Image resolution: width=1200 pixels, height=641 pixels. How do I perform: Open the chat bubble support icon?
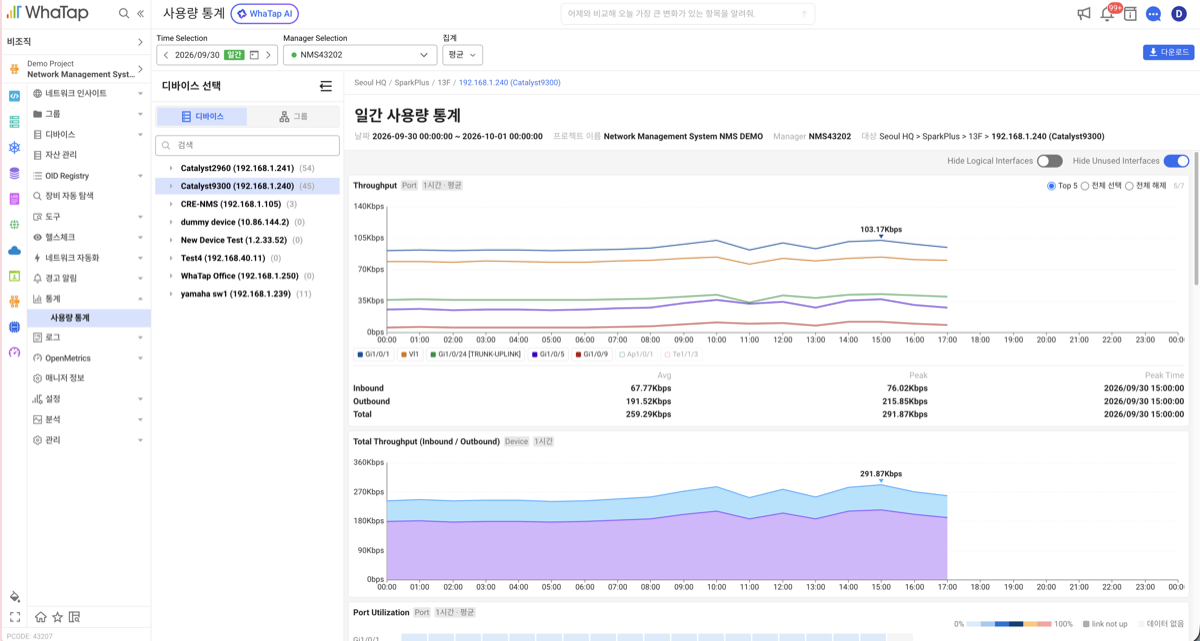[x=1153, y=14]
